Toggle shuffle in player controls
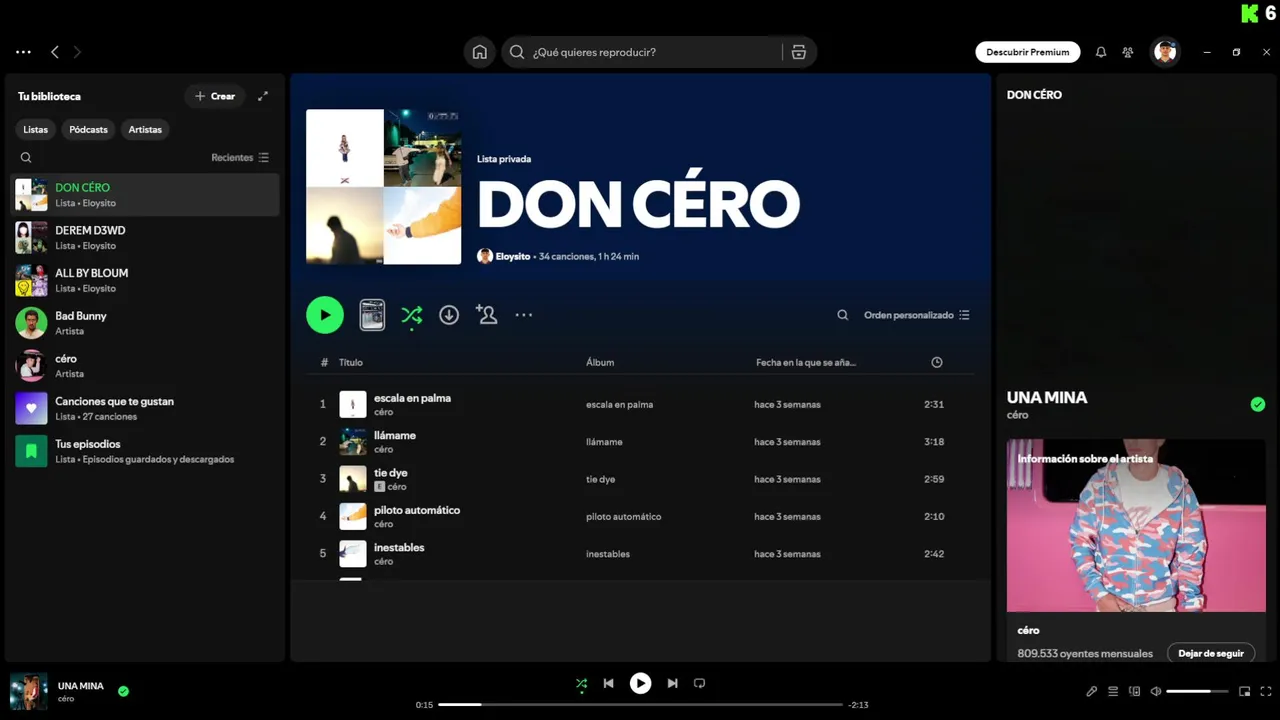The width and height of the screenshot is (1280, 720). [x=581, y=684]
